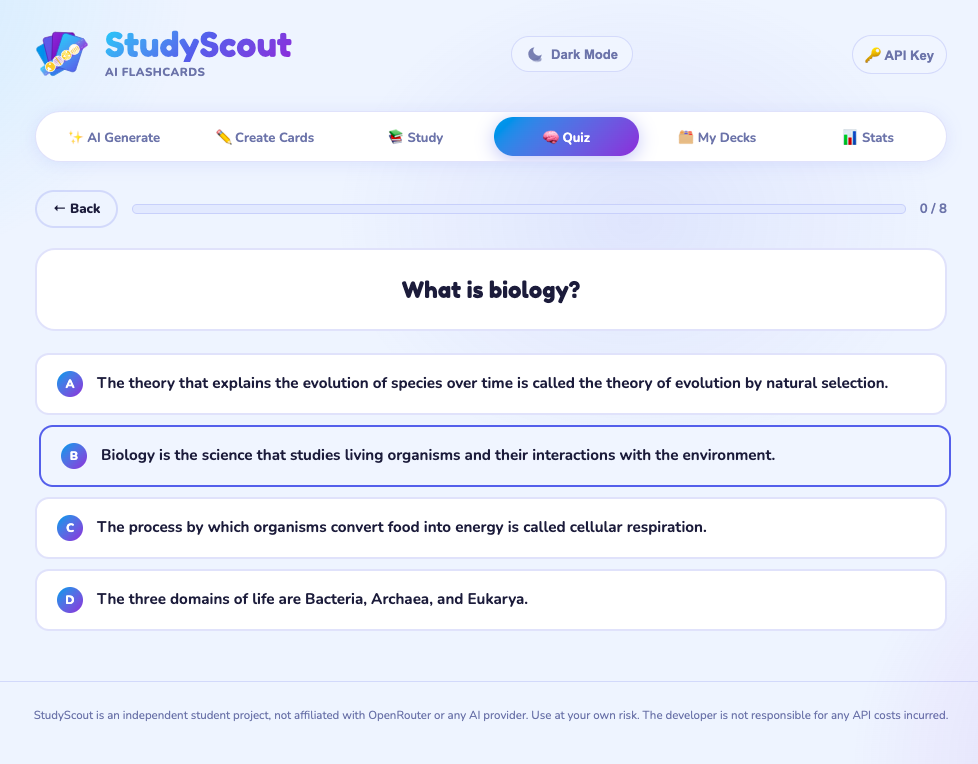978x764 pixels.
Task: Click the question card reading What is biology
Action: (x=490, y=289)
